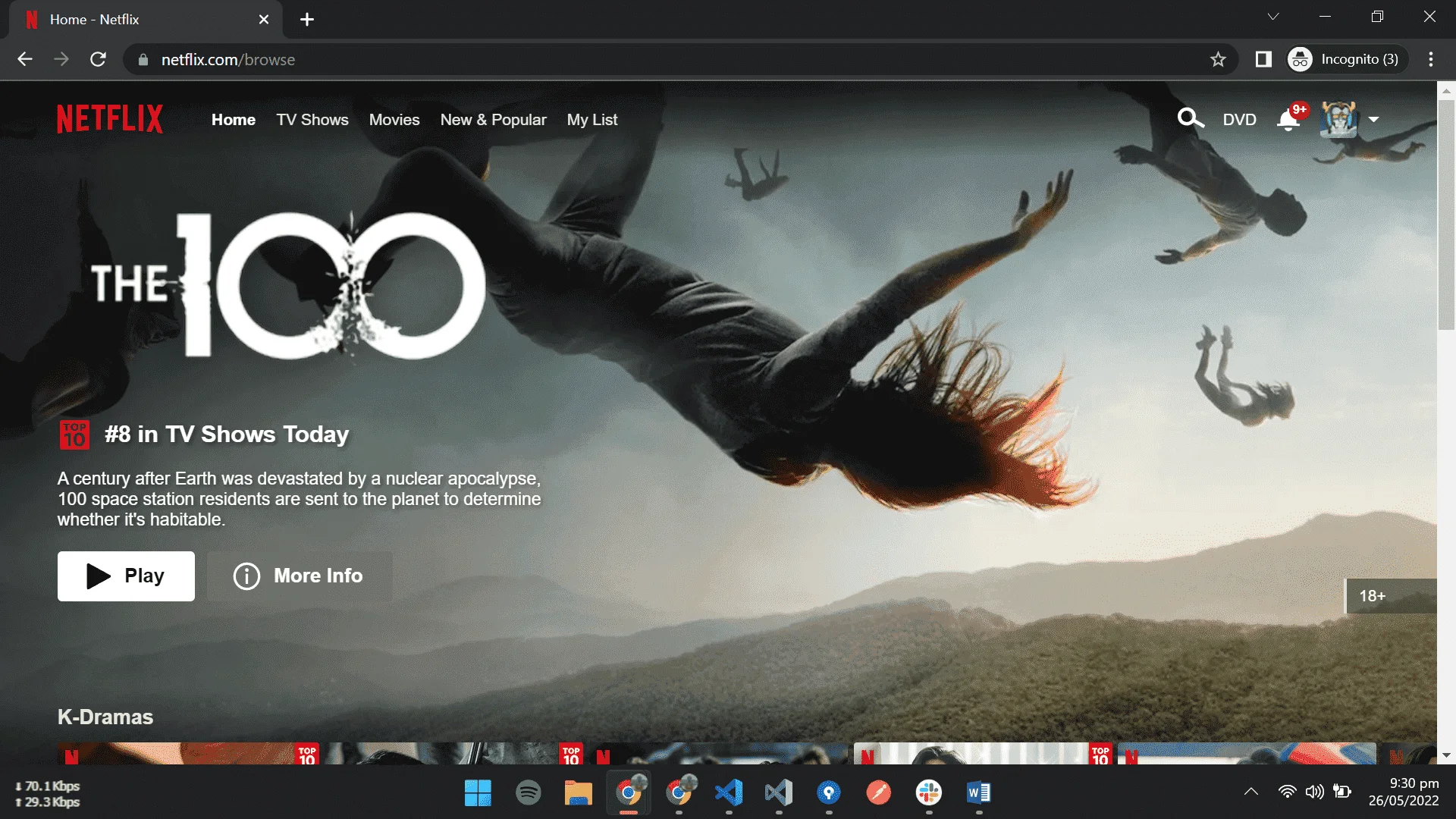Bookmark this page with star icon
Viewport: 1456px width, 819px height.
tap(1218, 59)
